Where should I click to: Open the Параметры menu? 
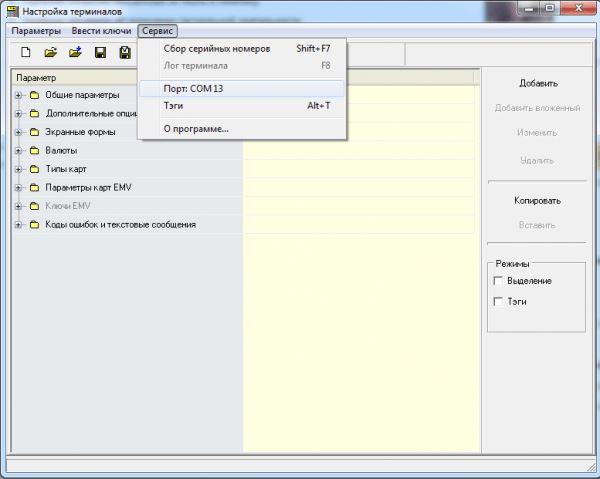point(36,31)
